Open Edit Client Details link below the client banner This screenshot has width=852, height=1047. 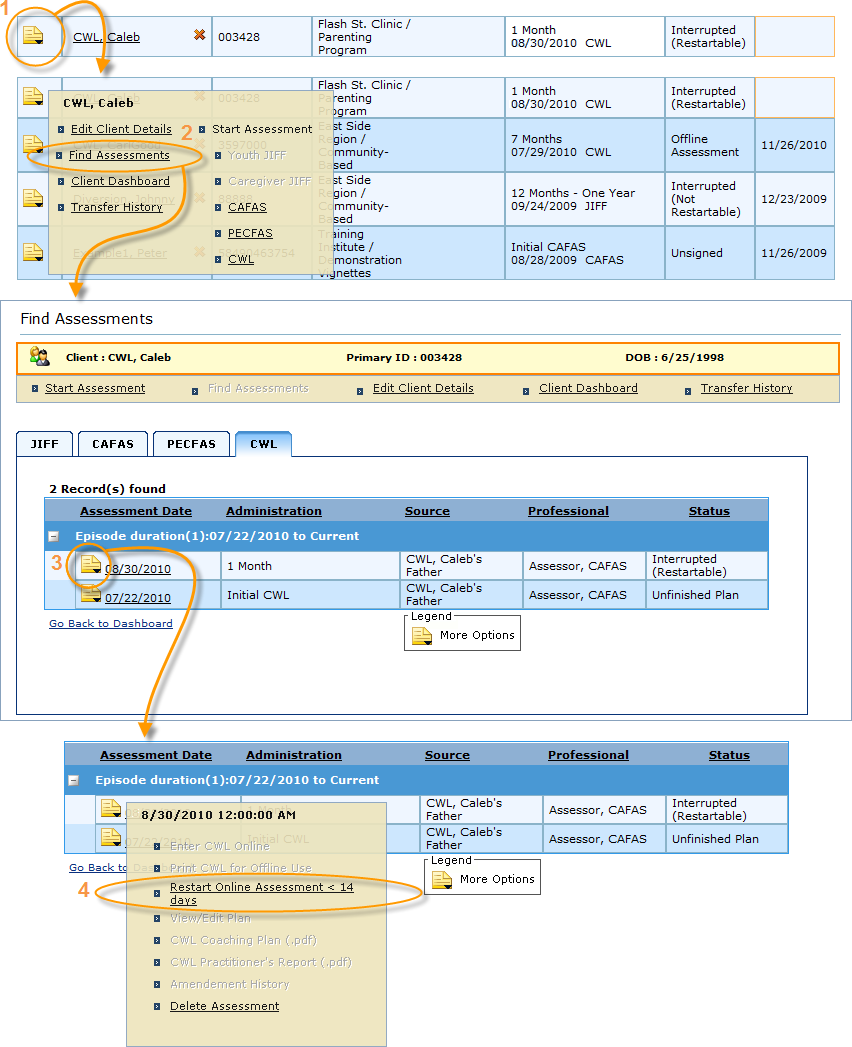[x=423, y=388]
